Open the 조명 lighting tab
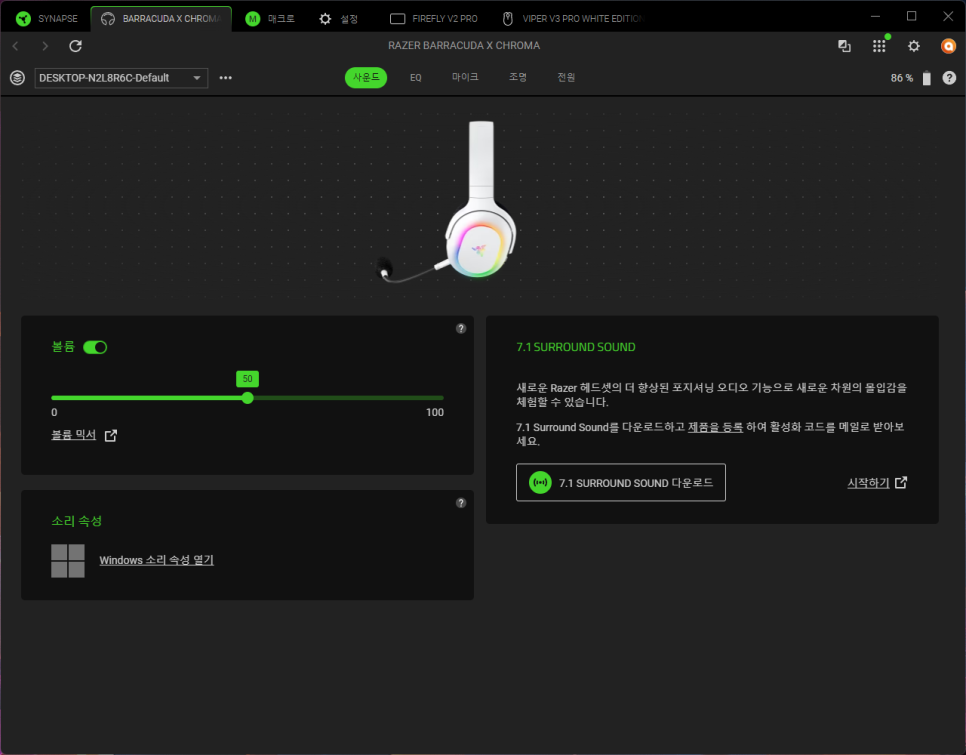Image resolution: width=966 pixels, height=755 pixels. point(518,78)
